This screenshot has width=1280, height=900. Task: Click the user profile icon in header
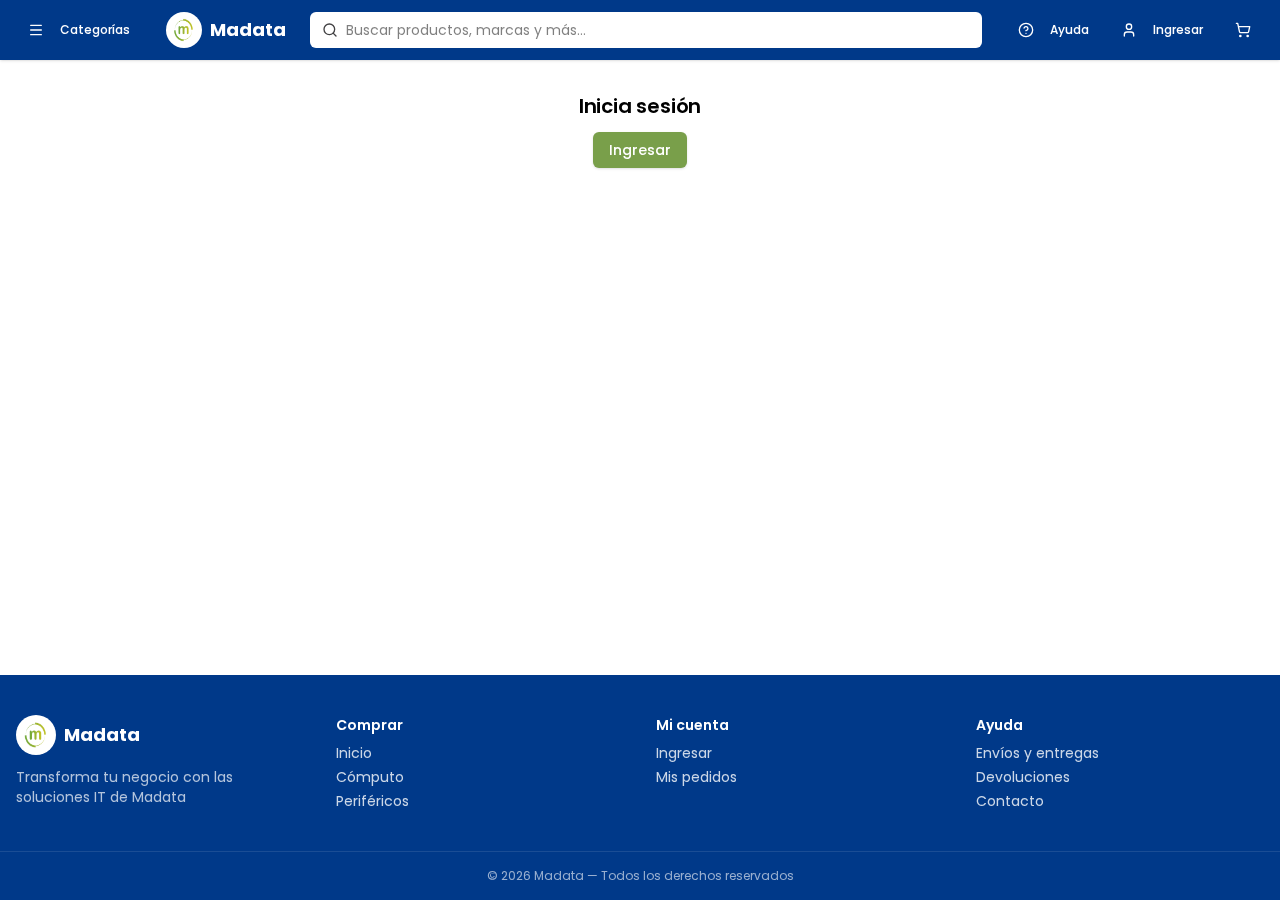click(x=1129, y=30)
